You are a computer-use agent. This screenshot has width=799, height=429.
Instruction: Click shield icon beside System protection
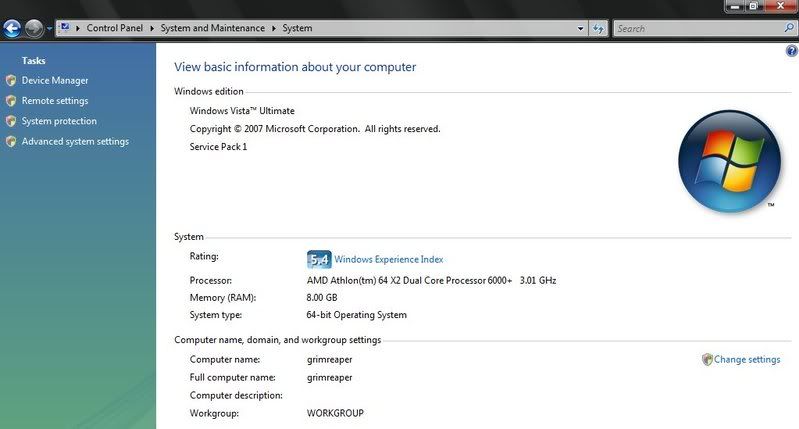click(11, 121)
